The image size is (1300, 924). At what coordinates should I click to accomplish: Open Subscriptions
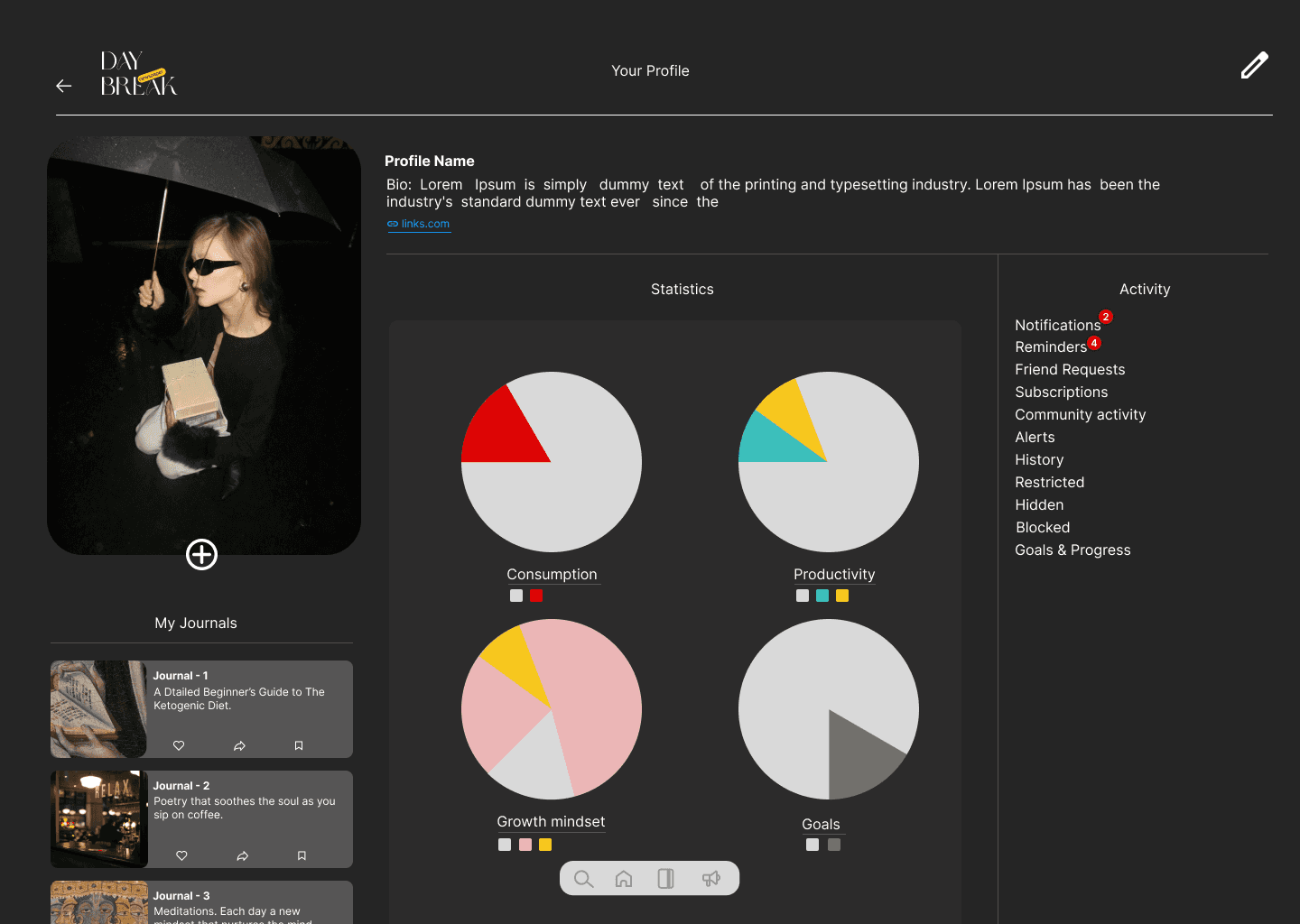tap(1061, 392)
